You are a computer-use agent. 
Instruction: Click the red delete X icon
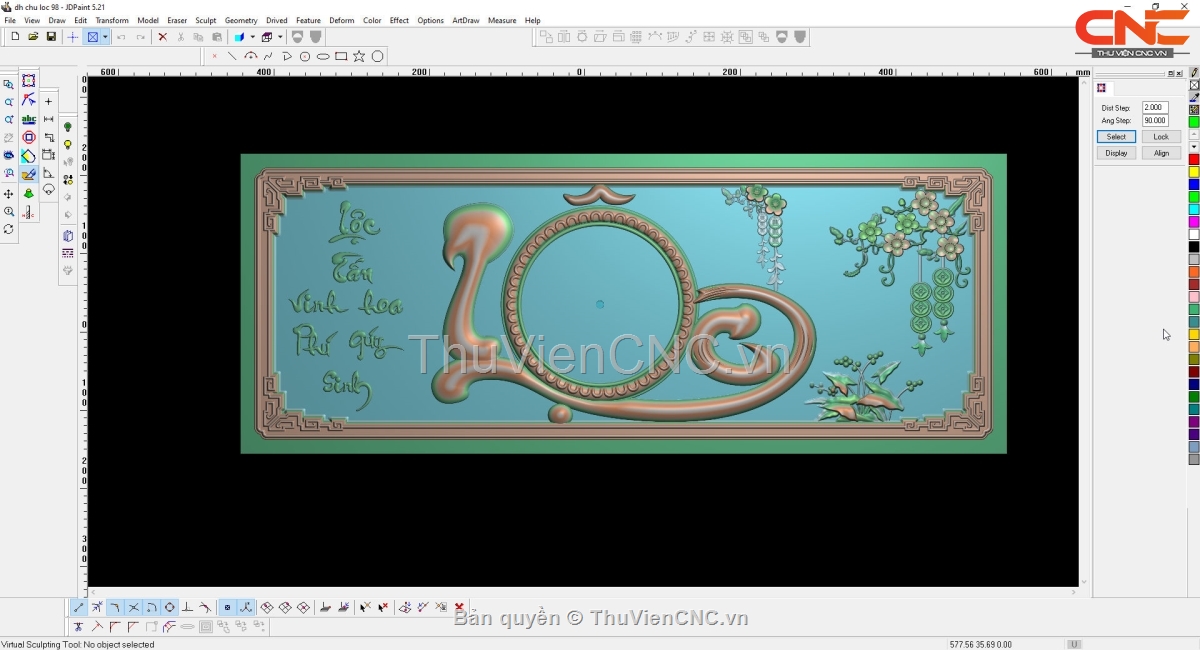(162, 37)
